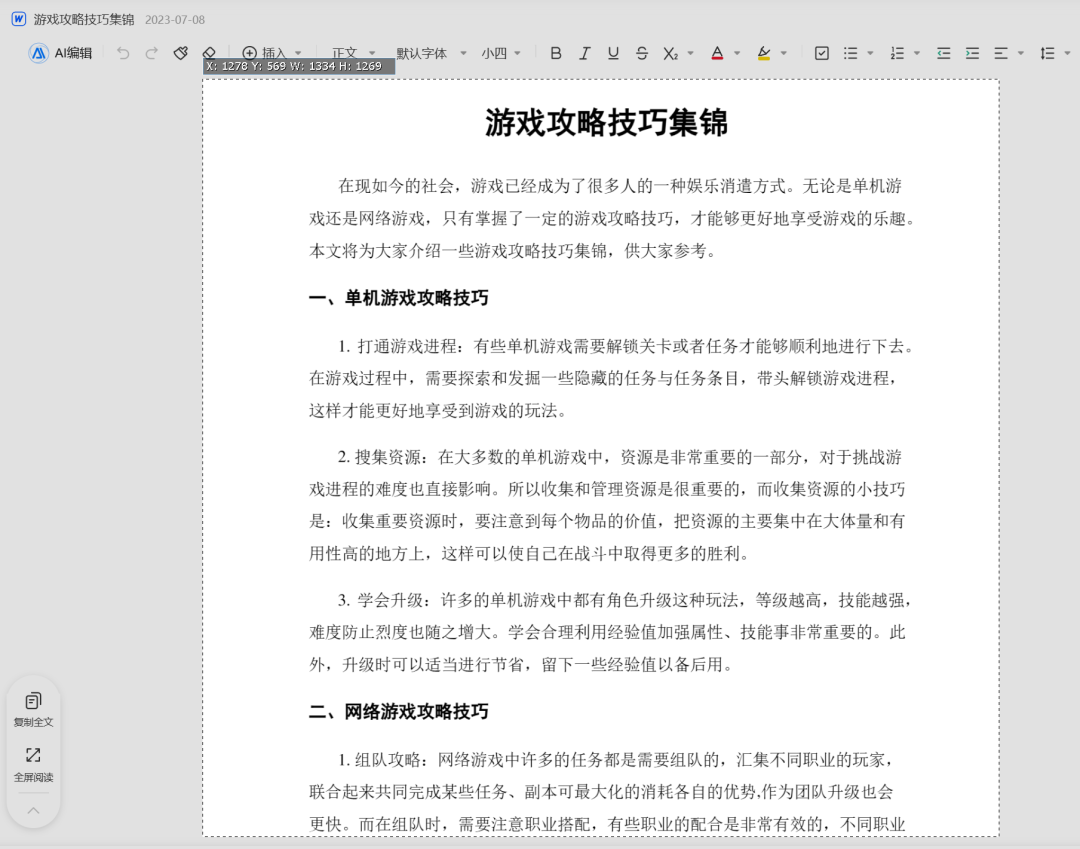Select the format painter icon
1080x849 pixels.
point(180,53)
